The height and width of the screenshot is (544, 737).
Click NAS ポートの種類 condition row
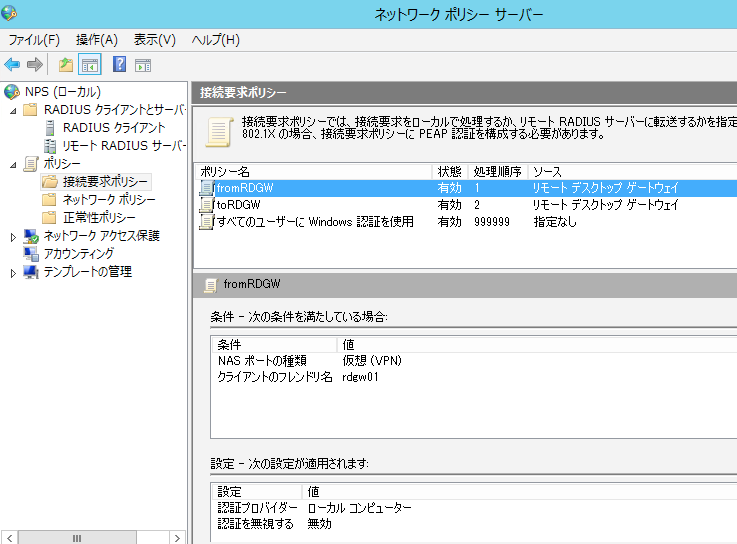tap(475, 361)
